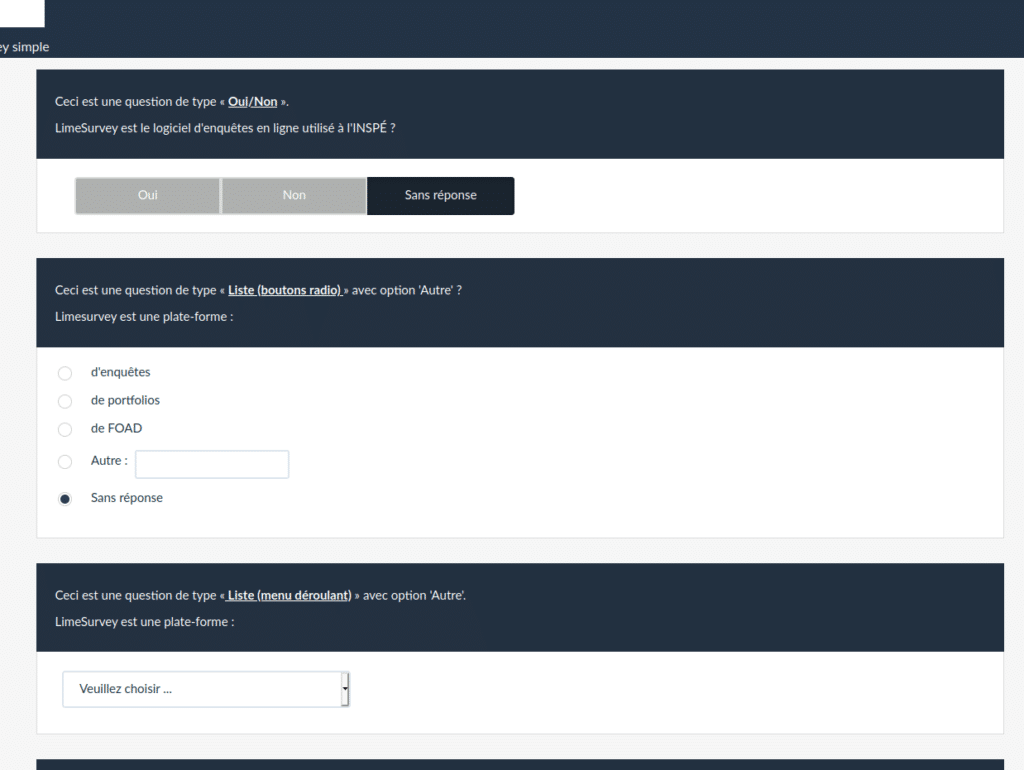Open the 'Liste (menu déroulant)' link
Screen dimensions: 1024x770
[289, 596]
